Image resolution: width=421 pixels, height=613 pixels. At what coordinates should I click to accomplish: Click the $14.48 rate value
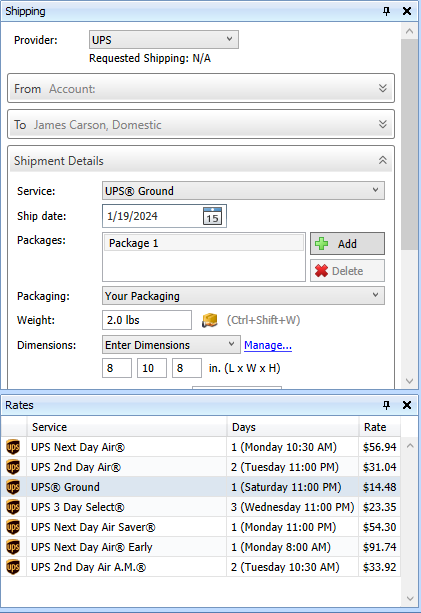point(379,487)
